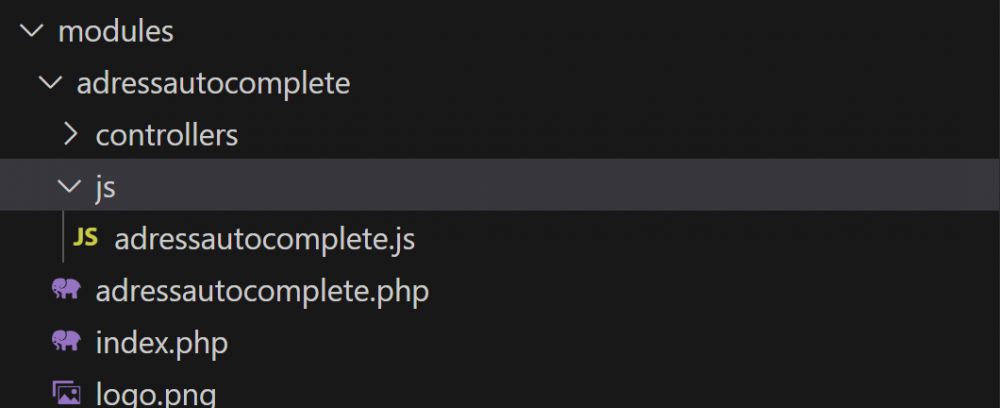Click the PHP elephant icon beside index.php
Viewport: 1000px width, 408px height.
pyautogui.click(x=67, y=342)
